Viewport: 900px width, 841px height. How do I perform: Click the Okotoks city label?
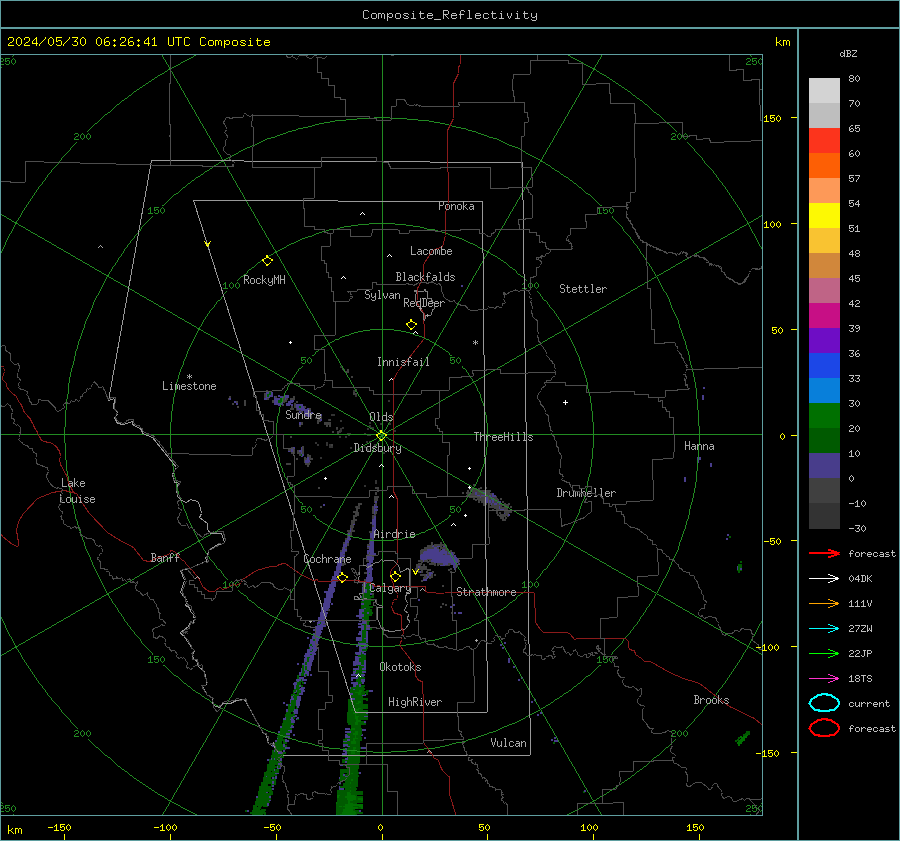[401, 667]
